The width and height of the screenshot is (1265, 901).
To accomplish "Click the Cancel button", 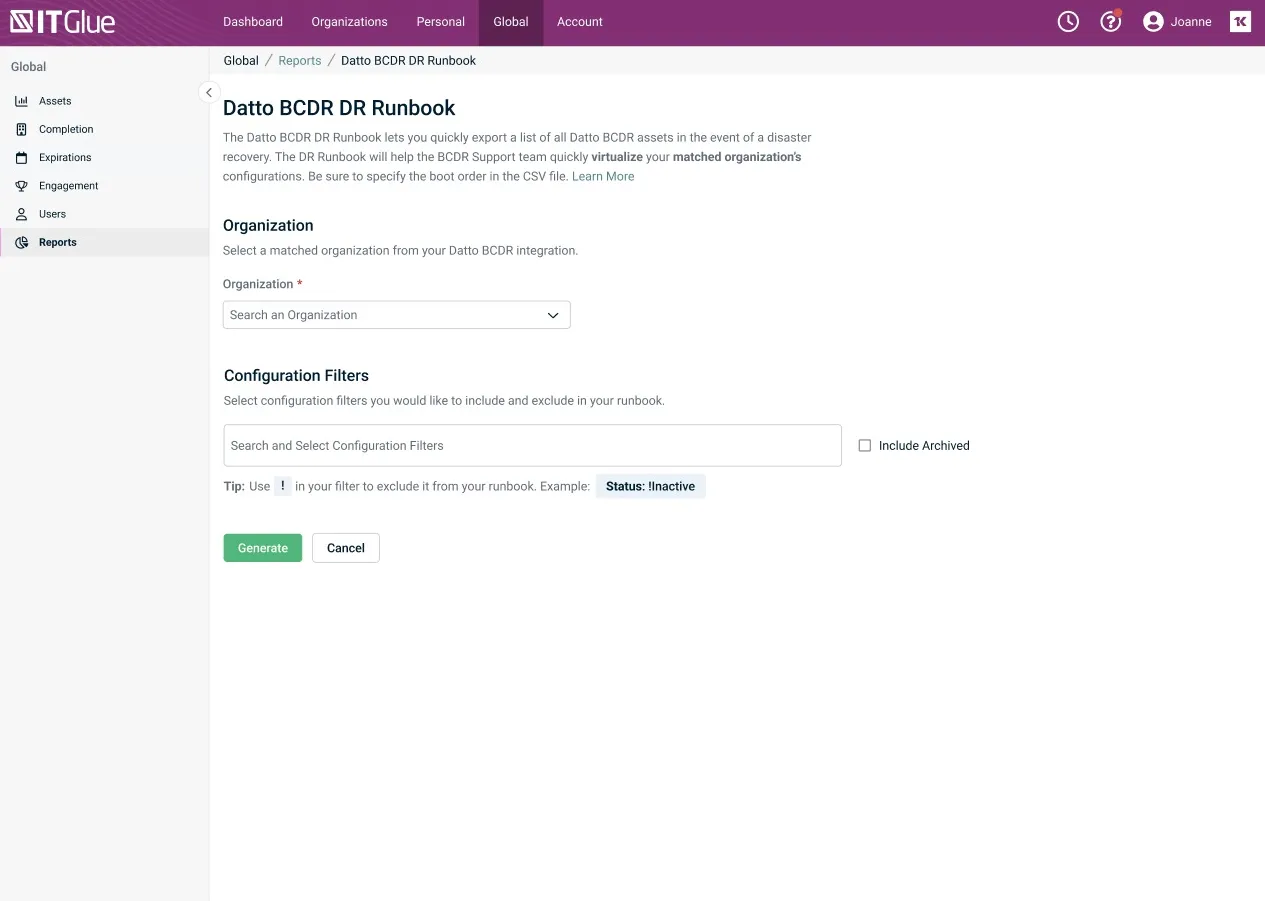I will (x=345, y=548).
